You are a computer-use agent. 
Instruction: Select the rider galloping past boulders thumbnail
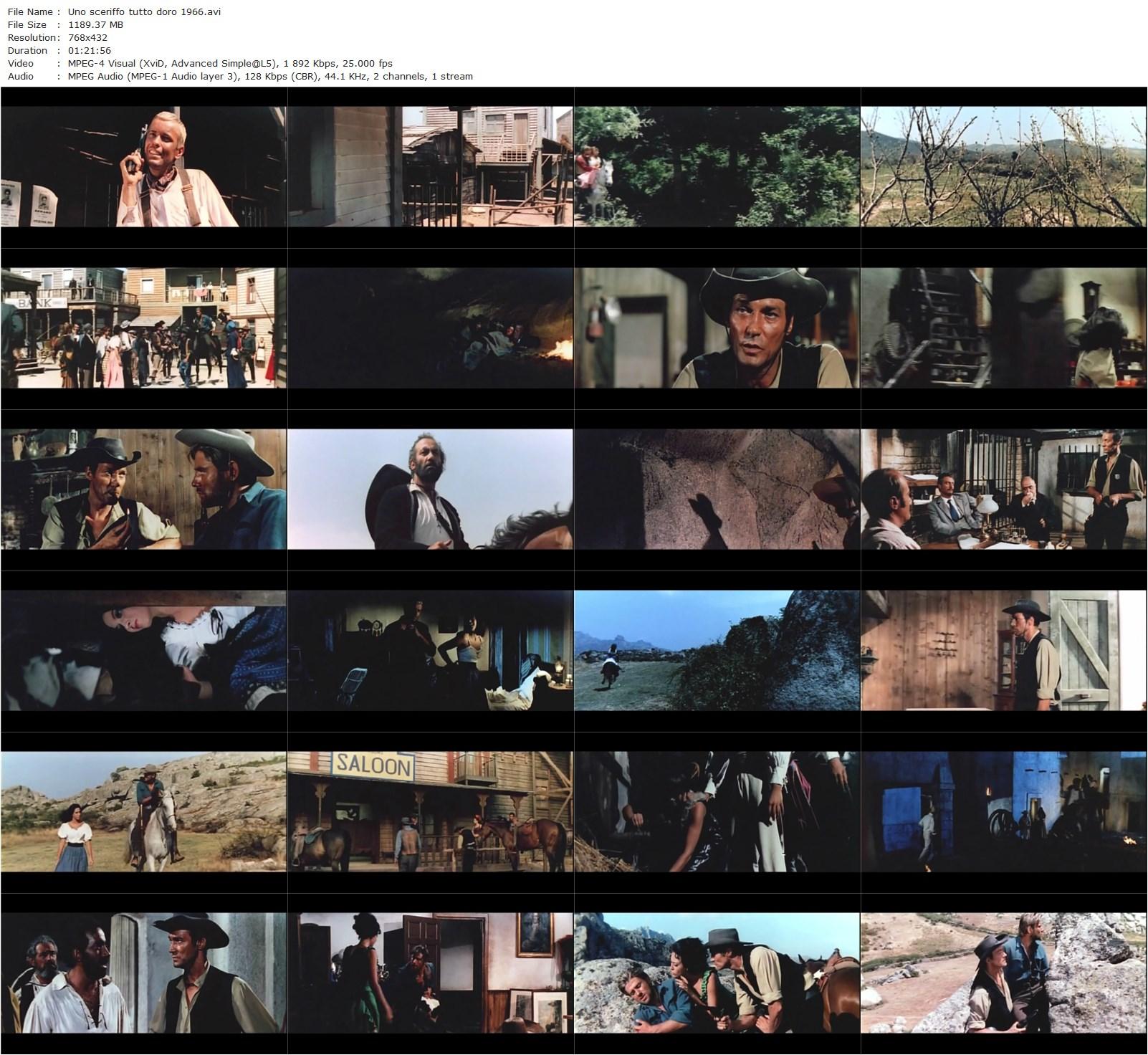(x=717, y=650)
